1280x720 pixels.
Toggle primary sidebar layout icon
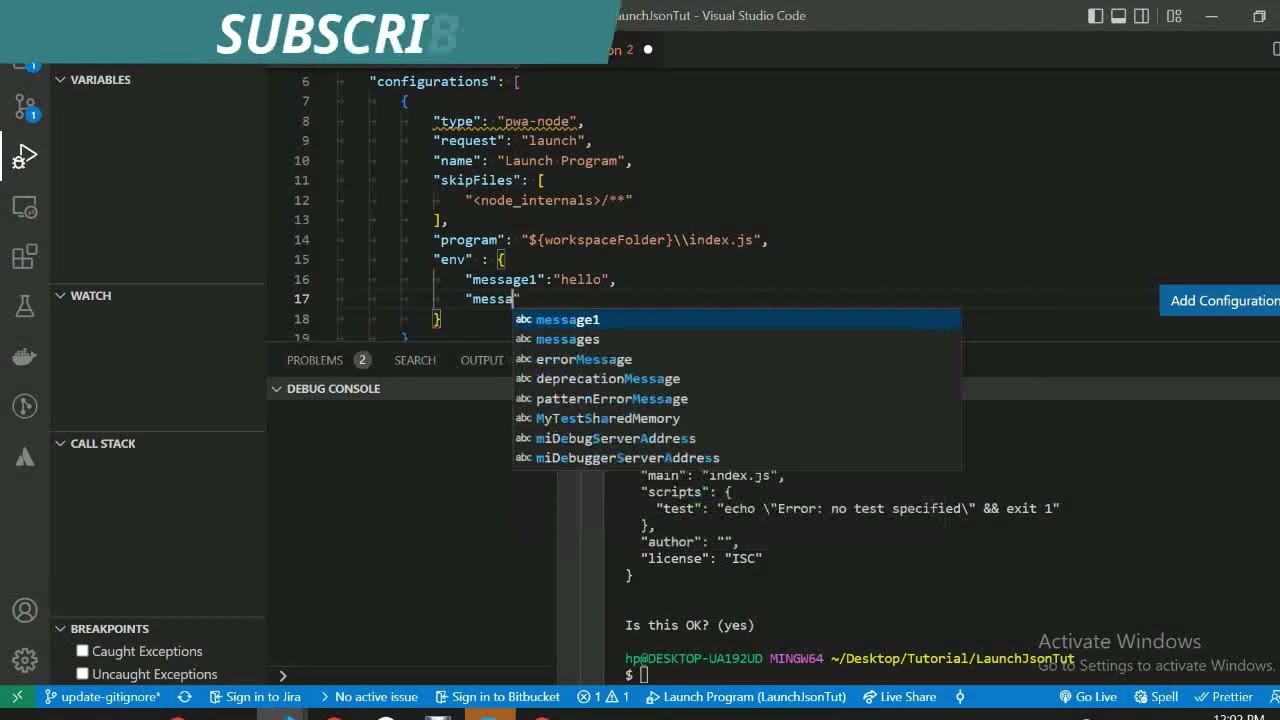[1096, 16]
